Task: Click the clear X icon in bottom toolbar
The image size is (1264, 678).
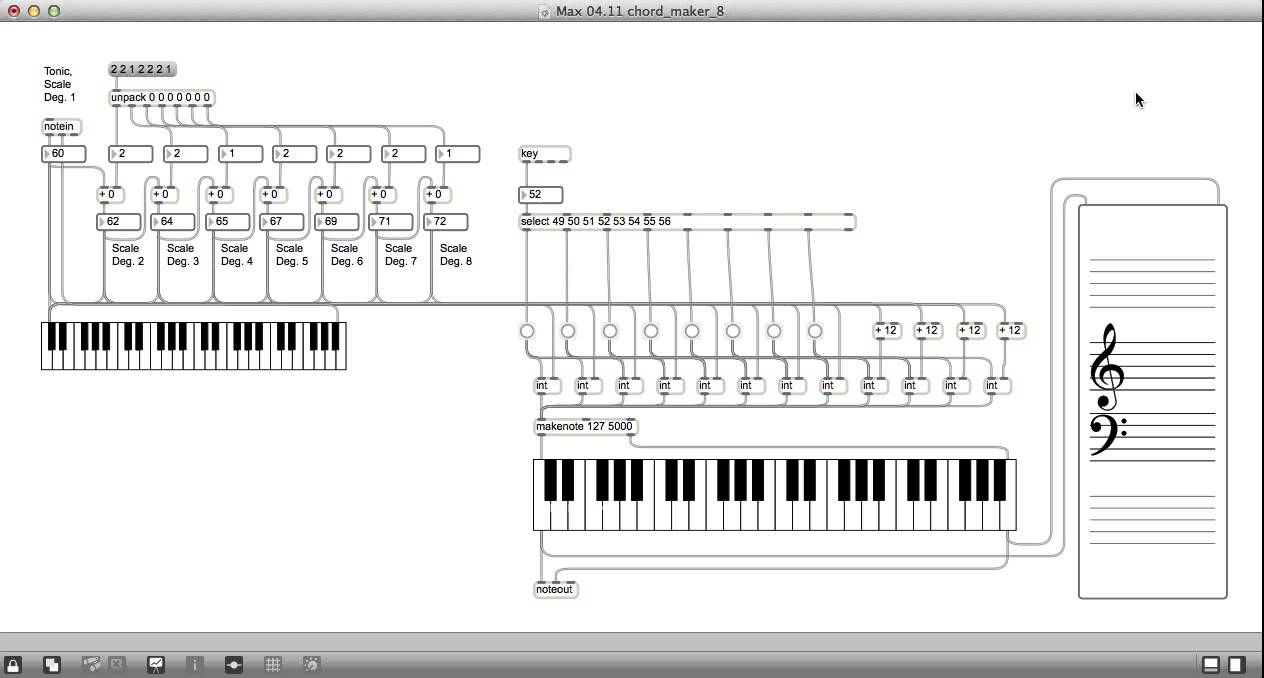Action: click(x=116, y=664)
